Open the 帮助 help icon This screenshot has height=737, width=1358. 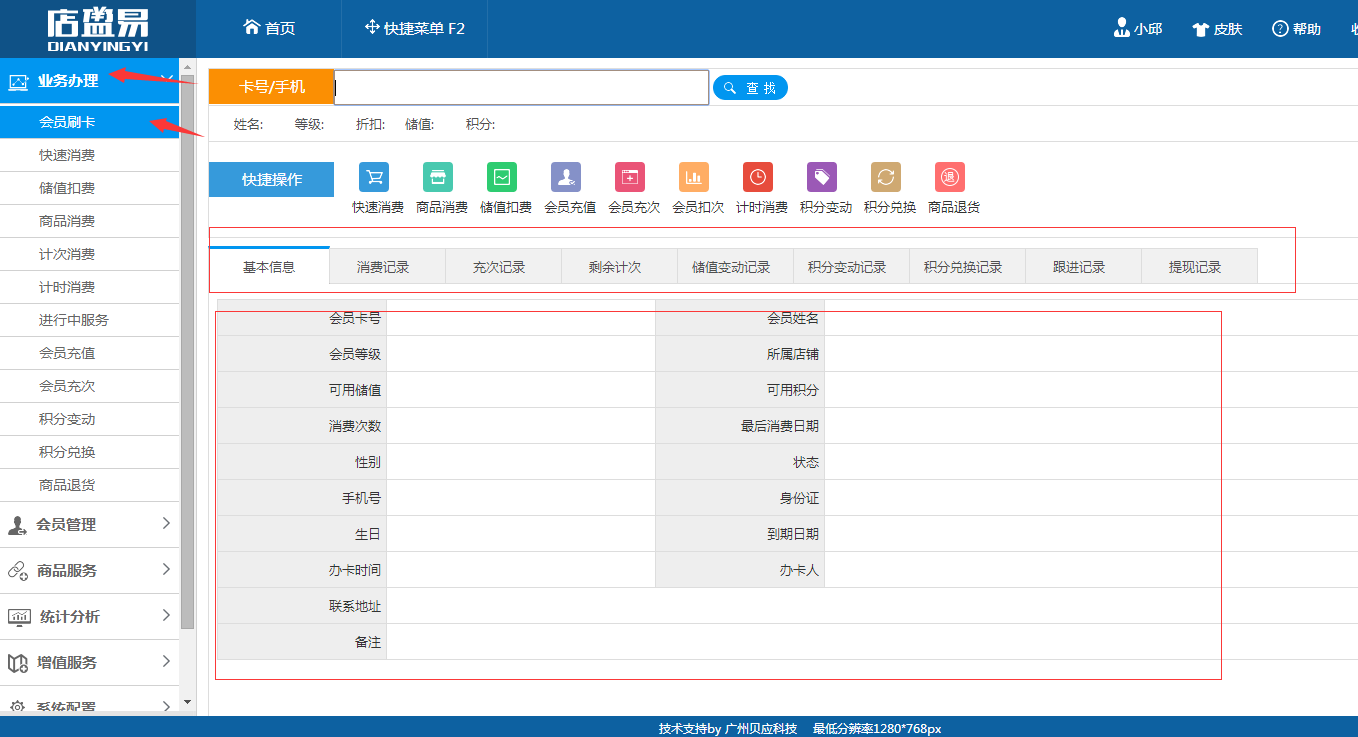click(1280, 29)
